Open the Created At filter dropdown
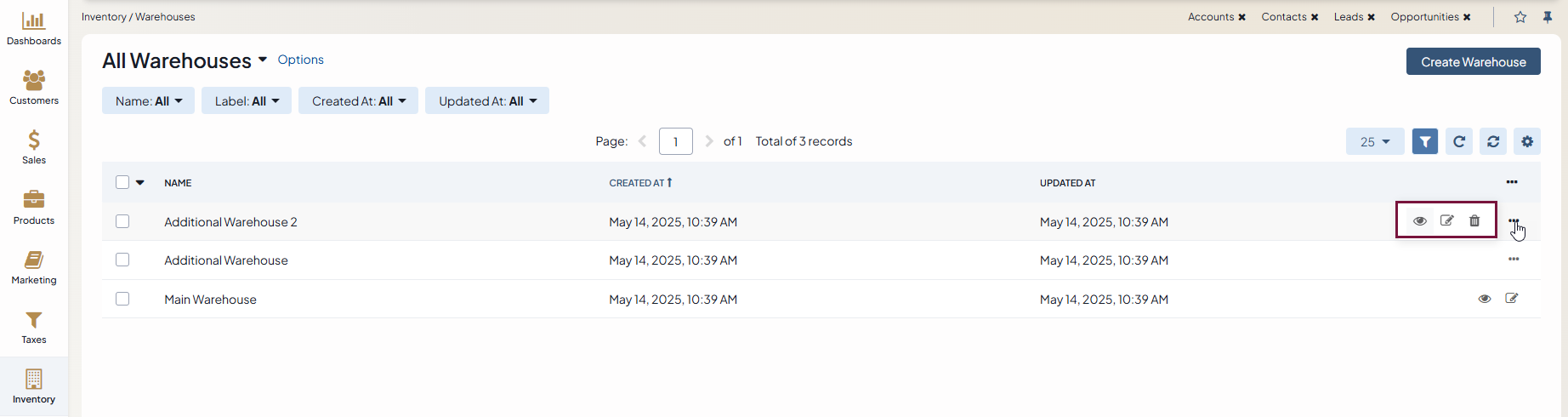Viewport: 1568px width, 417px height. click(x=358, y=100)
